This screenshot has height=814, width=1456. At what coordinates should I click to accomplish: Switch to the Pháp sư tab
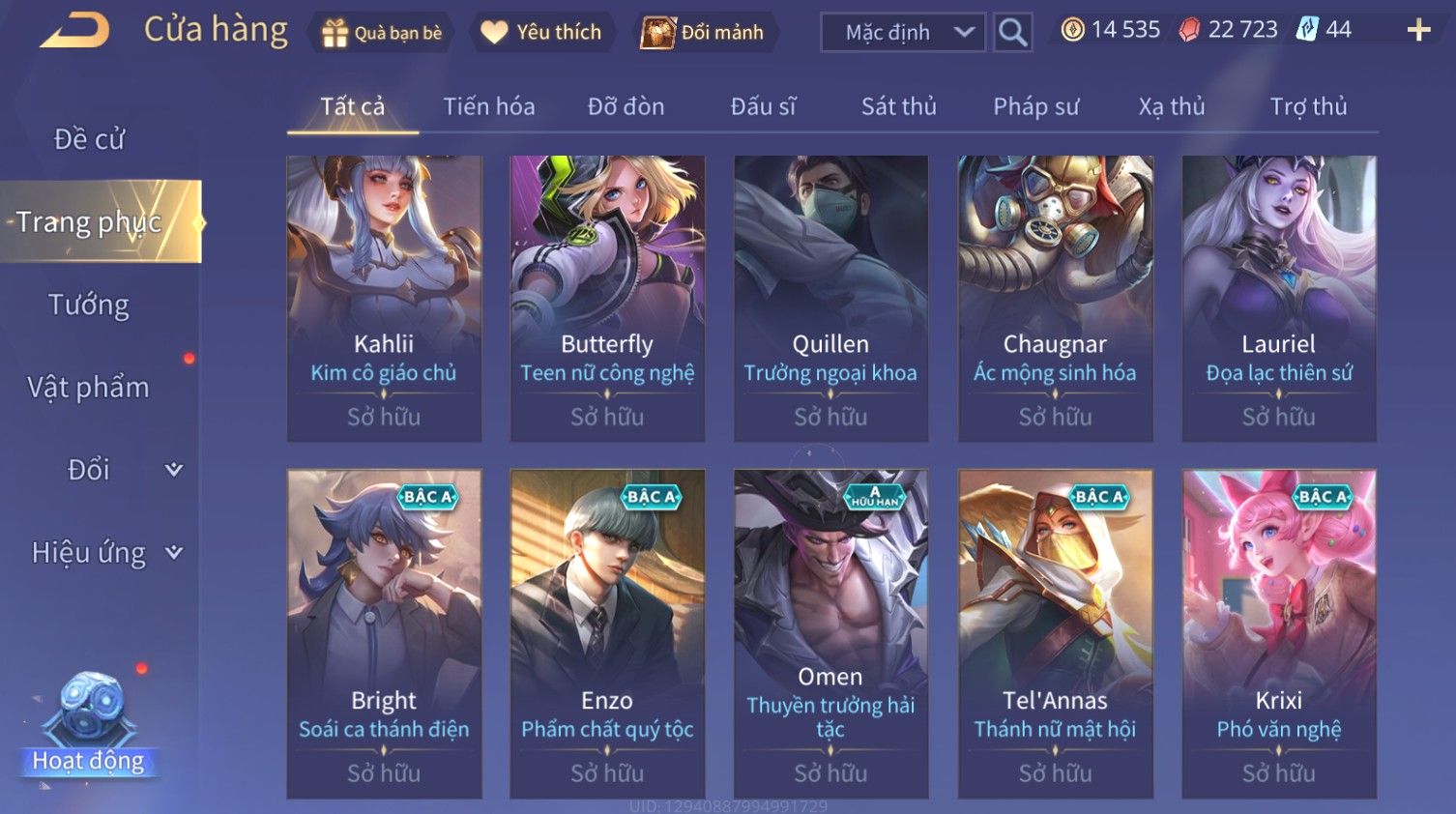click(x=1035, y=106)
